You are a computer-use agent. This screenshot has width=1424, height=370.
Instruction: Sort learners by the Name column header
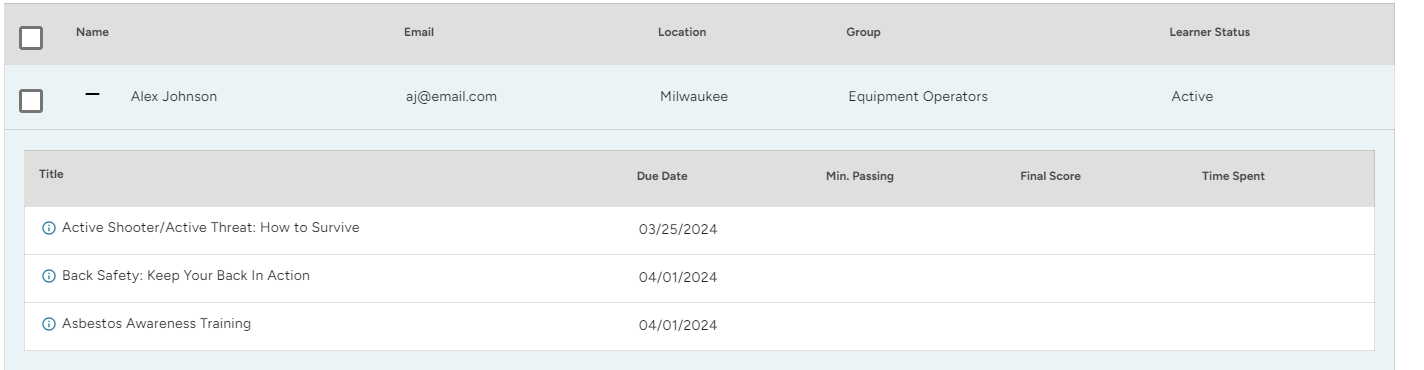click(x=92, y=32)
